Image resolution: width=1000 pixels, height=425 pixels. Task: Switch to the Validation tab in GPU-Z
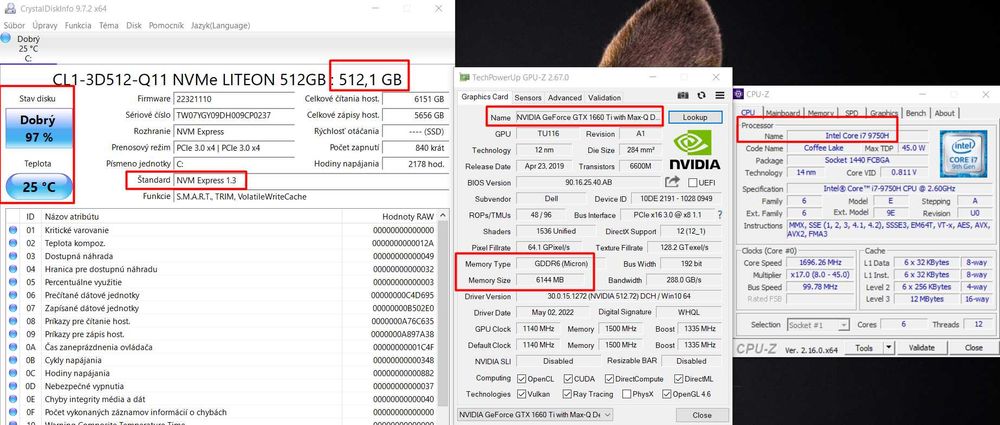(604, 98)
